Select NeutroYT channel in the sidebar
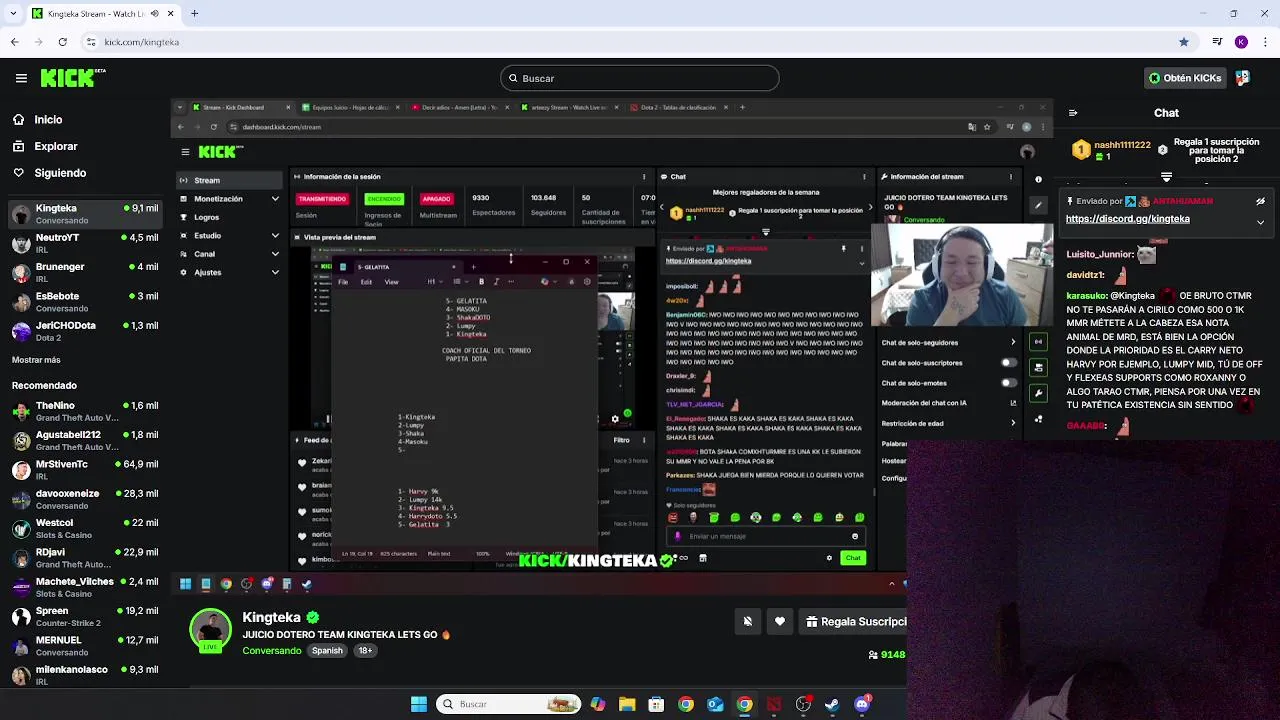 click(84, 243)
